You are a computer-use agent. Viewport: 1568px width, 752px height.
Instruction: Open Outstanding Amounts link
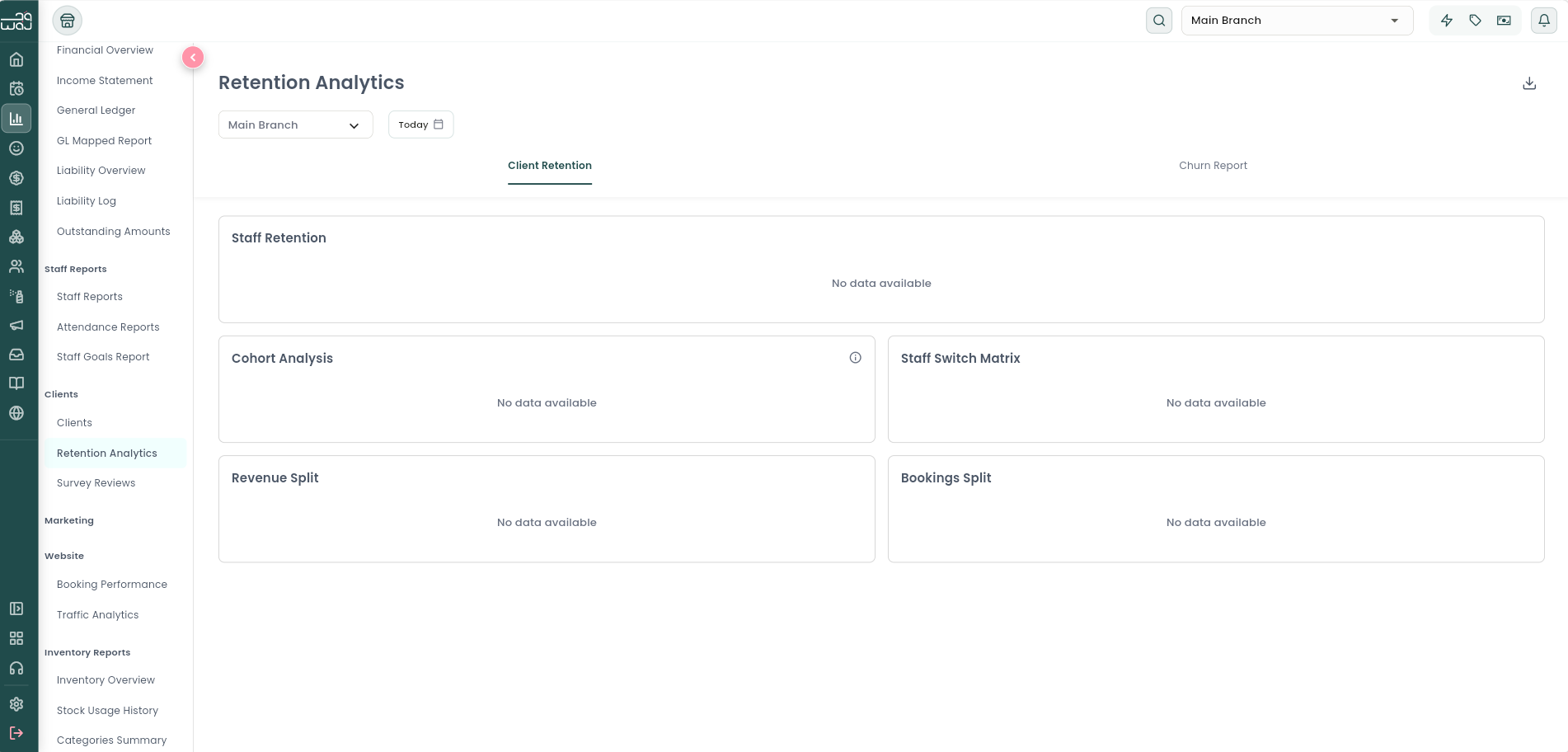tap(114, 232)
